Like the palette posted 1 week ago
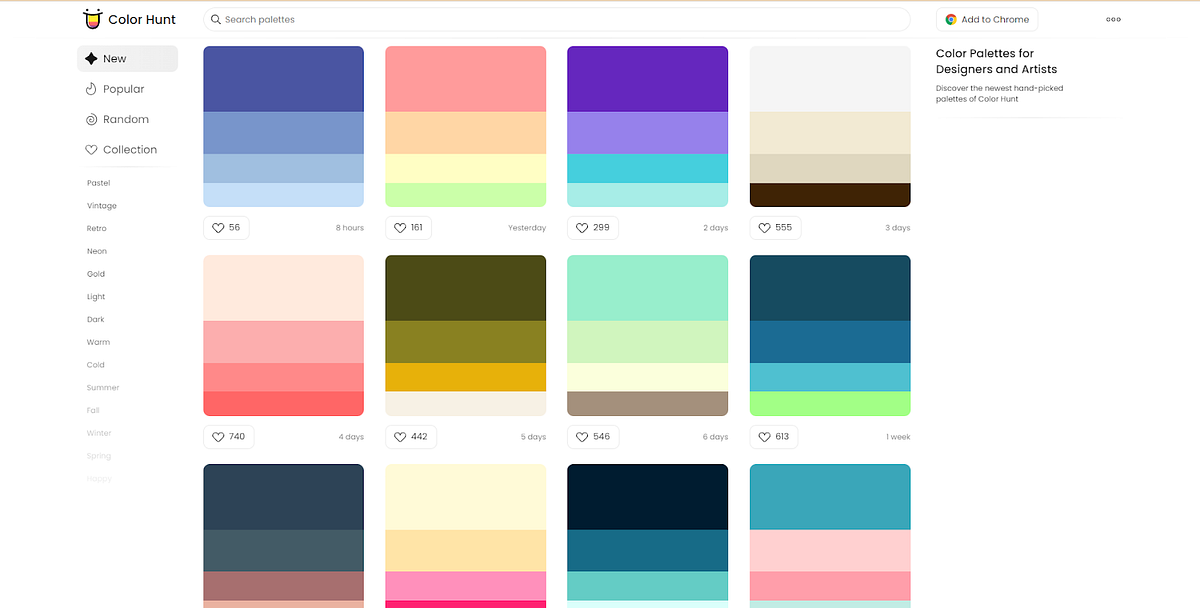The height and width of the screenshot is (608, 1200). tap(763, 436)
